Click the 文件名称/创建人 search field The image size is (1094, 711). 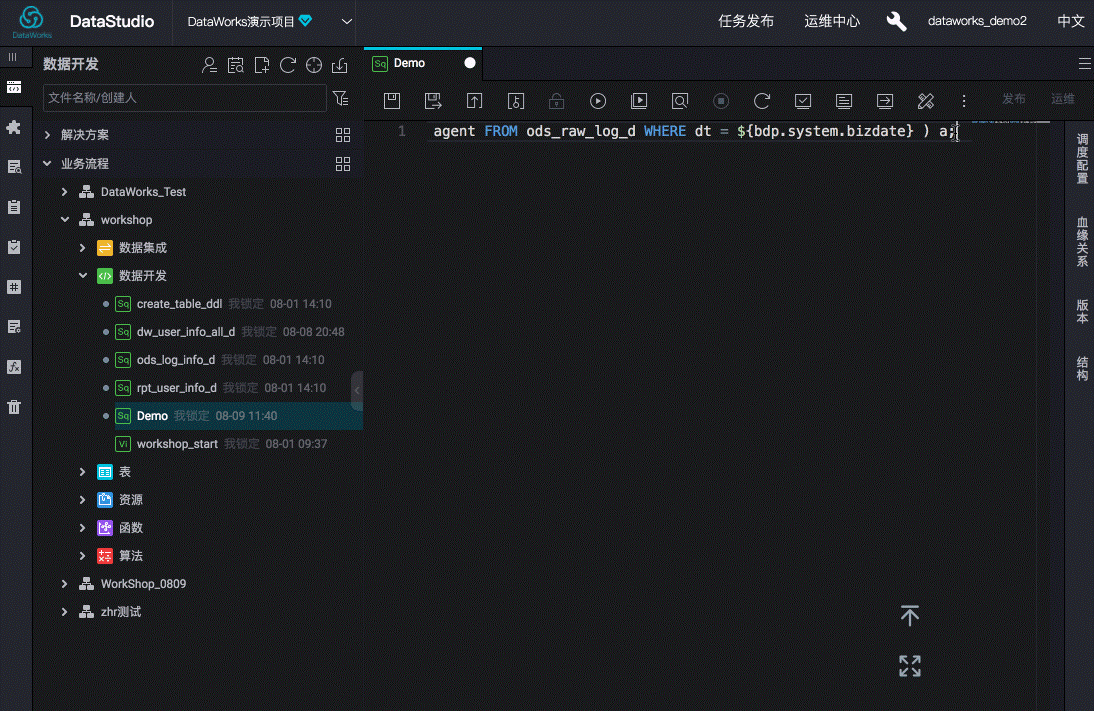click(x=185, y=98)
